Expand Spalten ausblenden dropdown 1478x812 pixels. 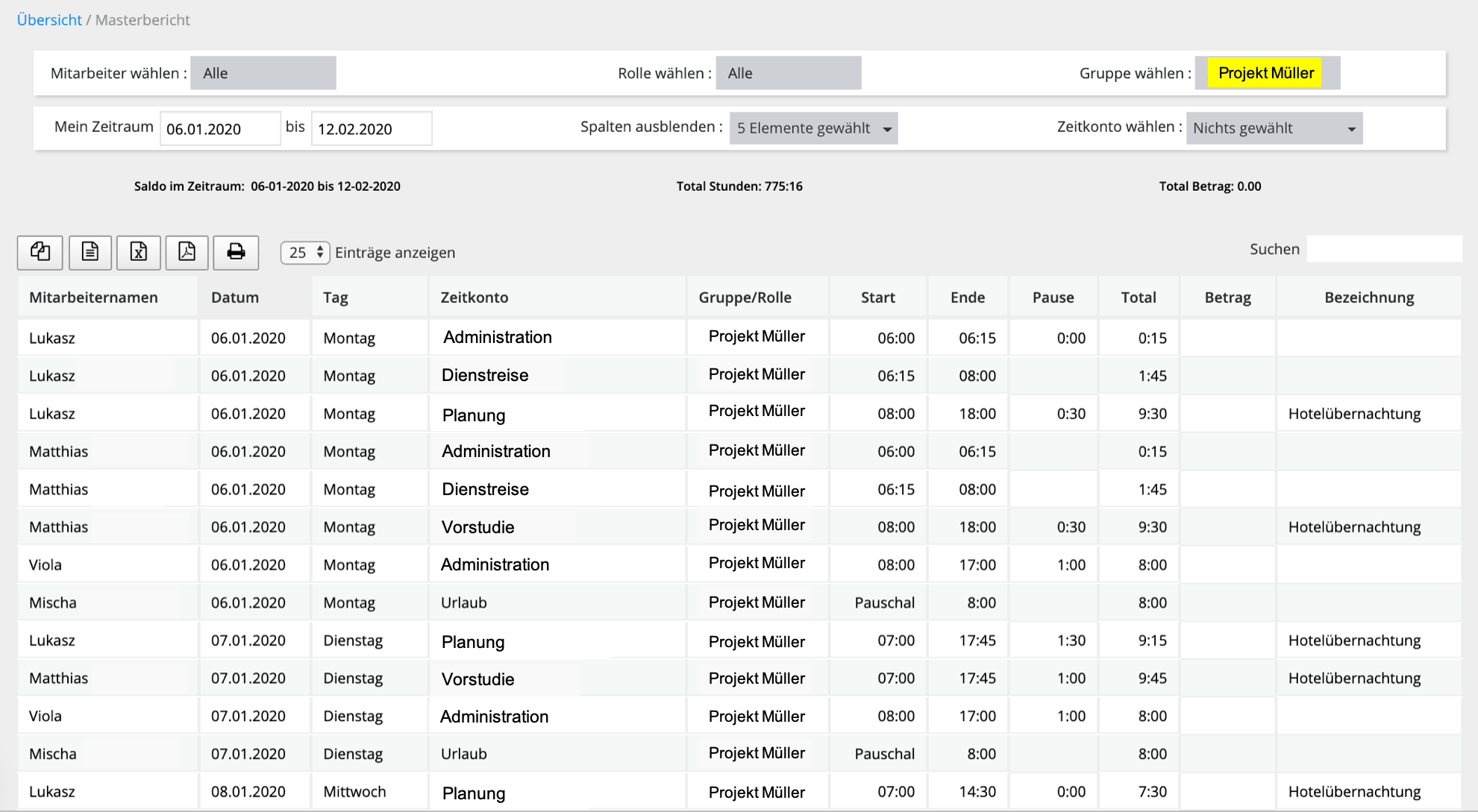813,128
